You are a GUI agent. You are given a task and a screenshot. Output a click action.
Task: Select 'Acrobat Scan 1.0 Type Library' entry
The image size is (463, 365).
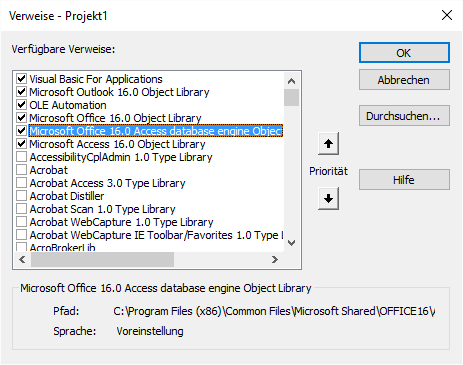pyautogui.click(x=102, y=209)
